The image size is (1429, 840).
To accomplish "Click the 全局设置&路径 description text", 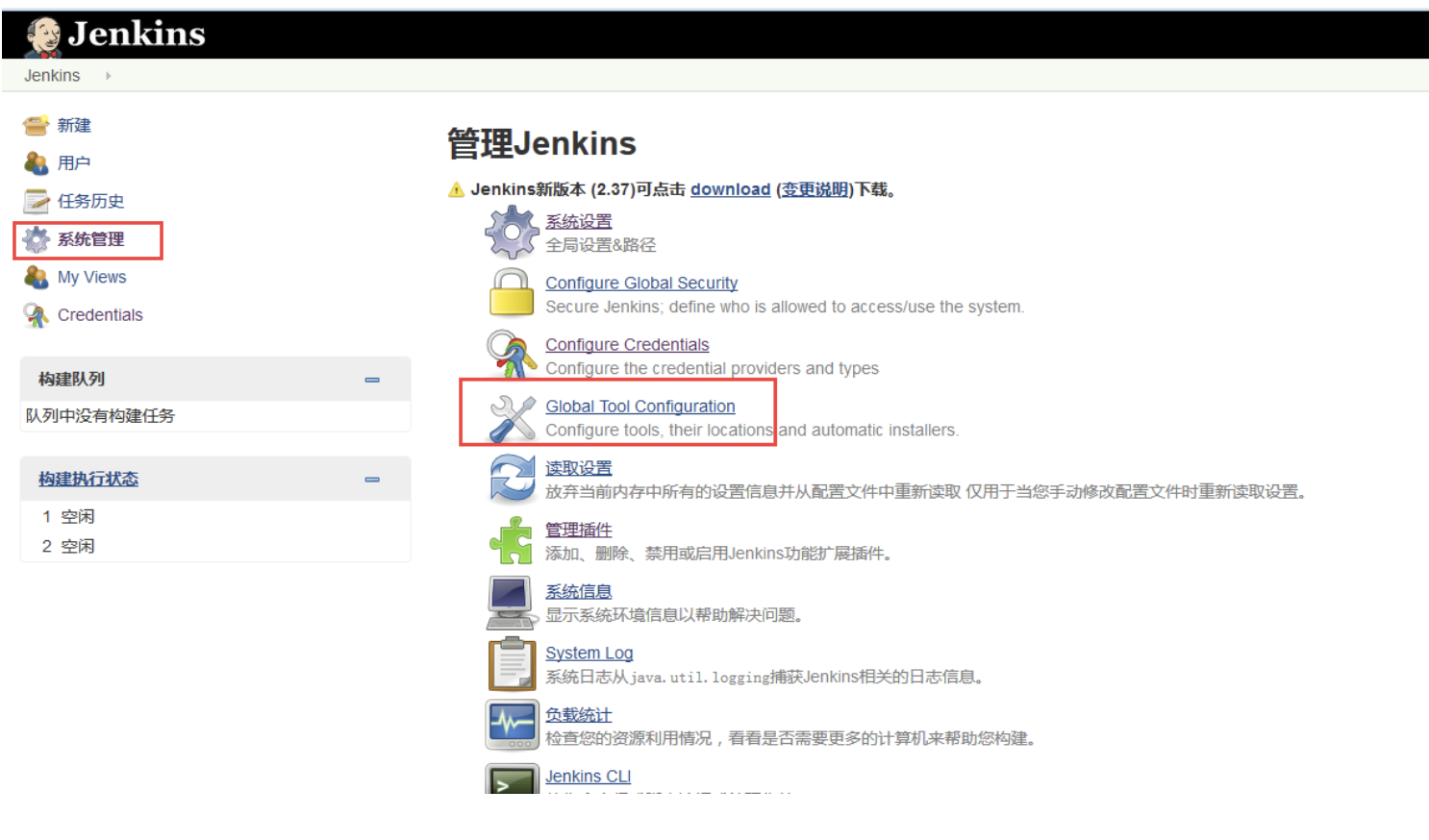I will (601, 245).
